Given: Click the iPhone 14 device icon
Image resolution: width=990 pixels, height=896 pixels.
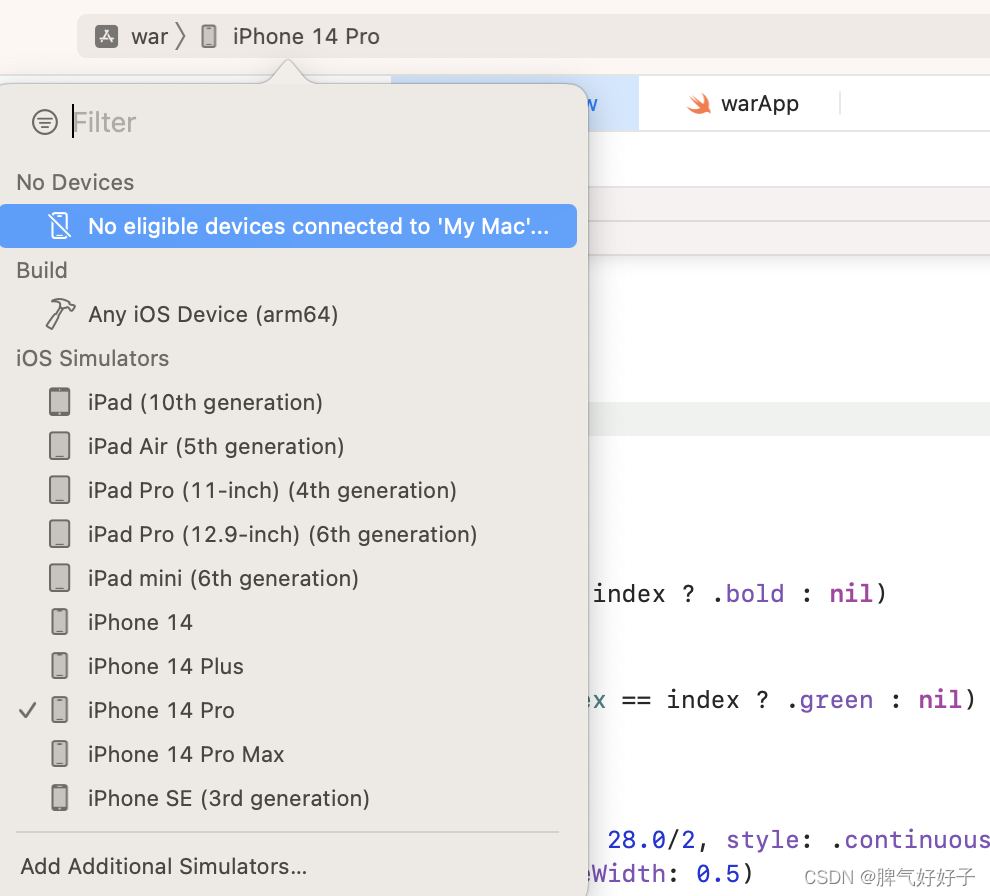Looking at the screenshot, I should 60,622.
